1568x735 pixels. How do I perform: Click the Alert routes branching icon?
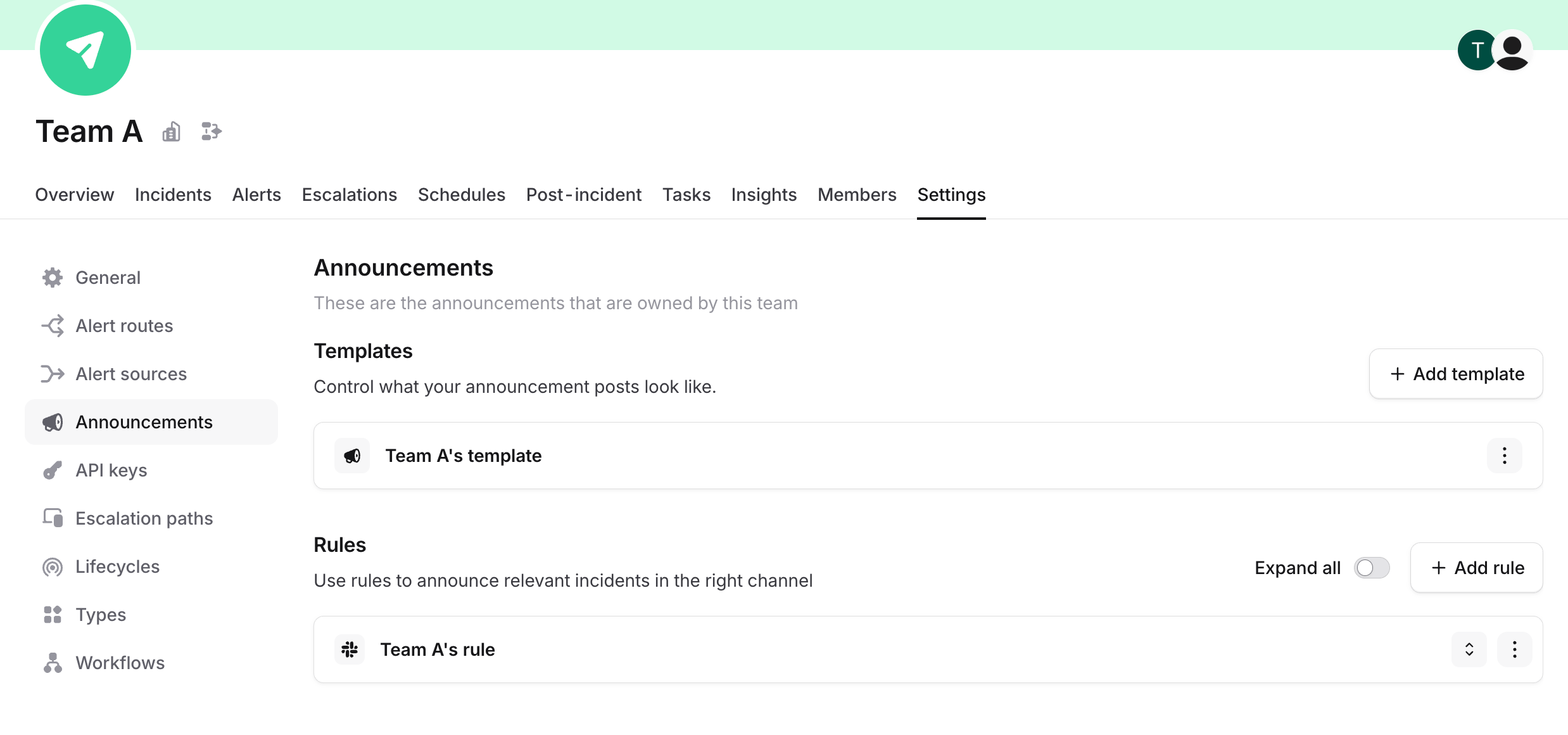[53, 326]
